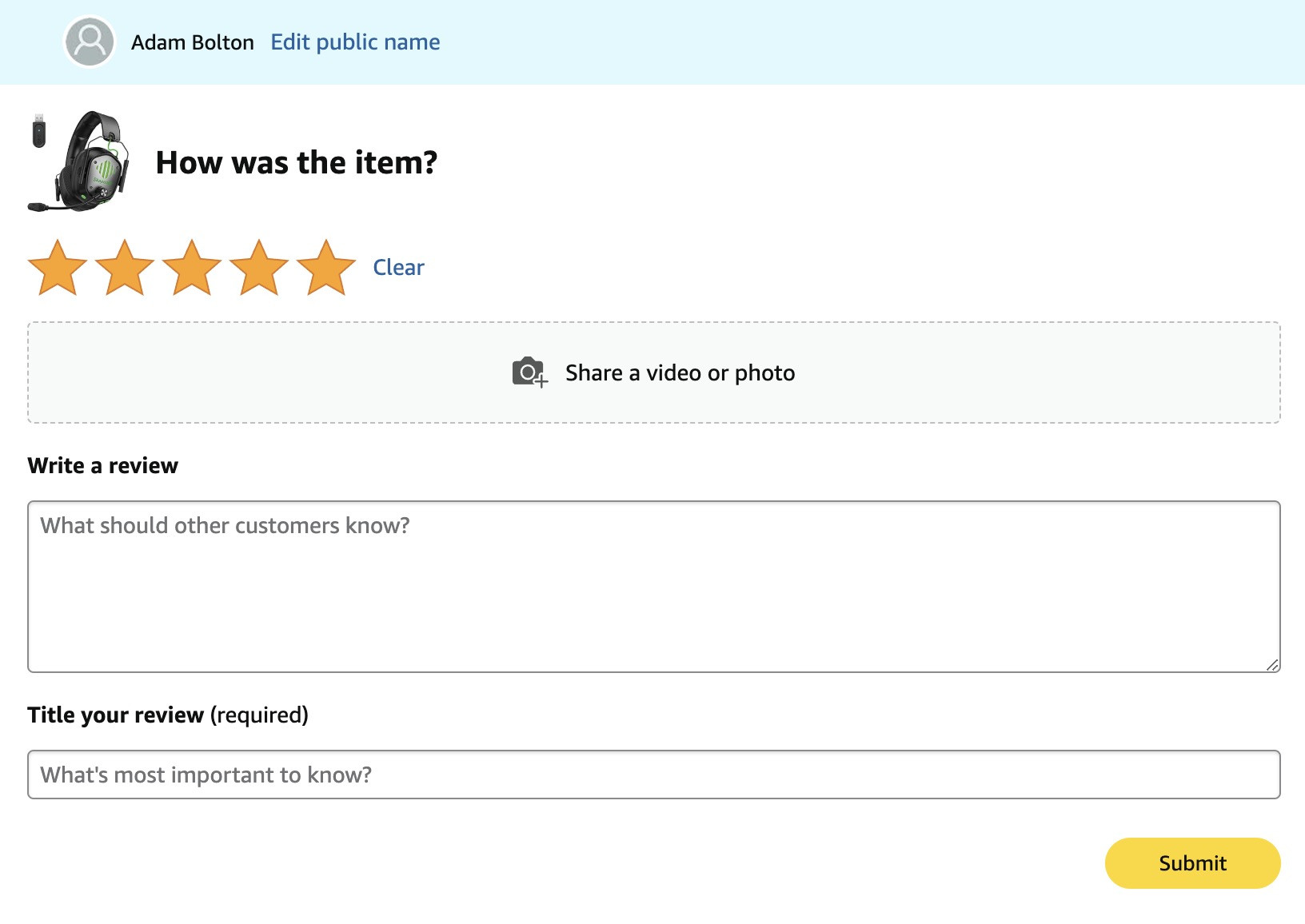
Task: Open the headset product thumbnail
Action: 78,161
